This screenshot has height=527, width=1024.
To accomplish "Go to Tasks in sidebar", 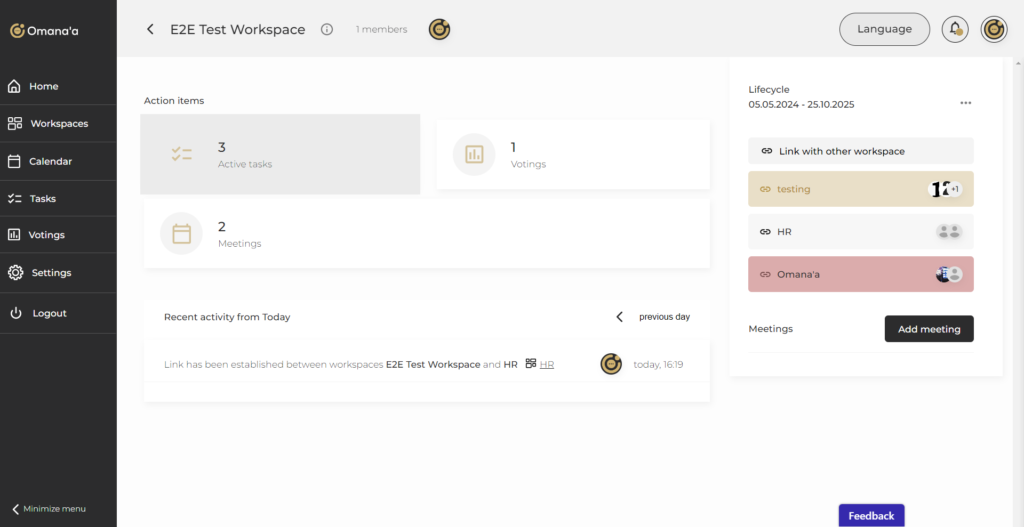I will point(42,199).
